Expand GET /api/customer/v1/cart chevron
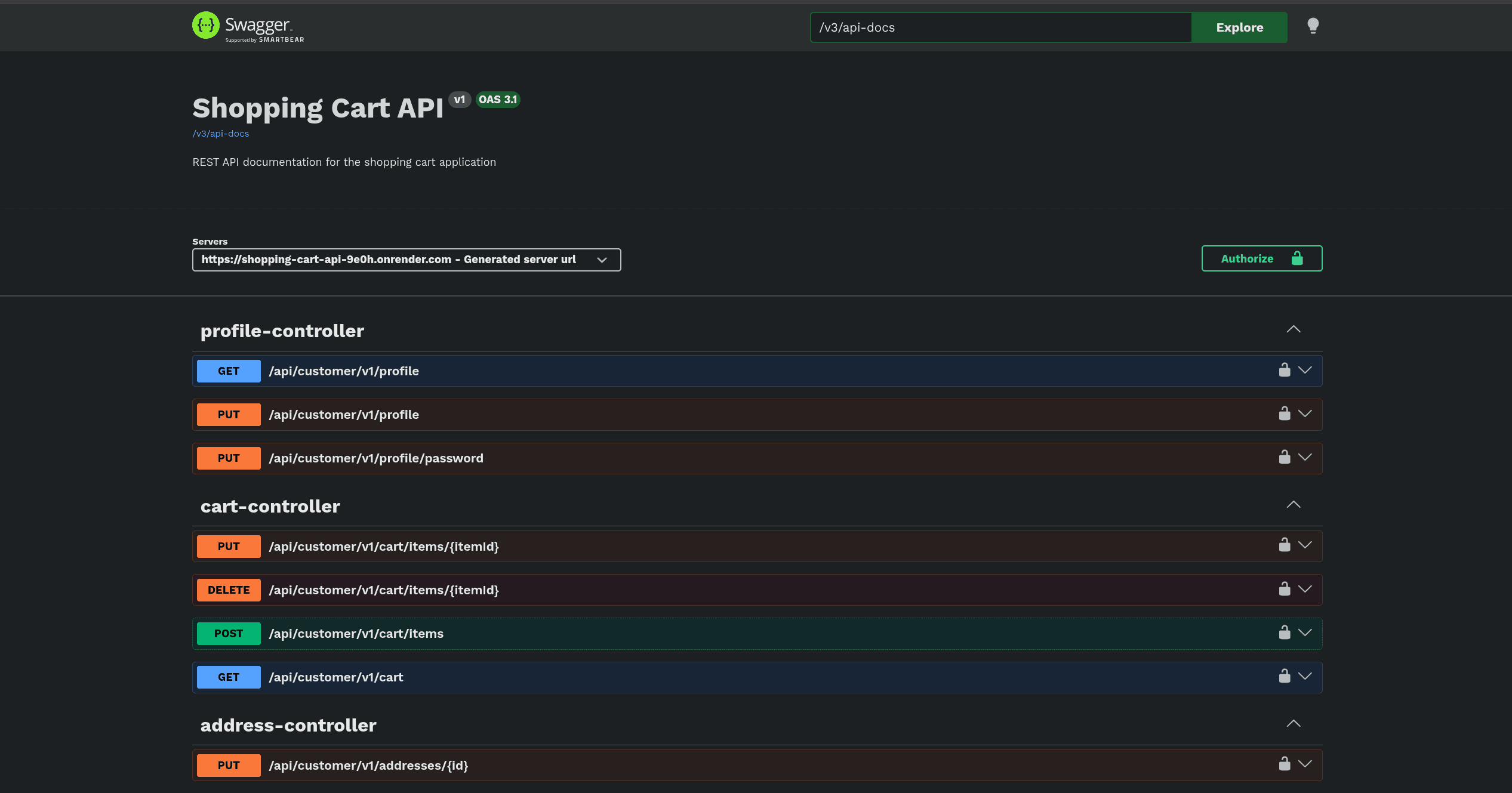The height and width of the screenshot is (793, 1512). (x=1305, y=677)
